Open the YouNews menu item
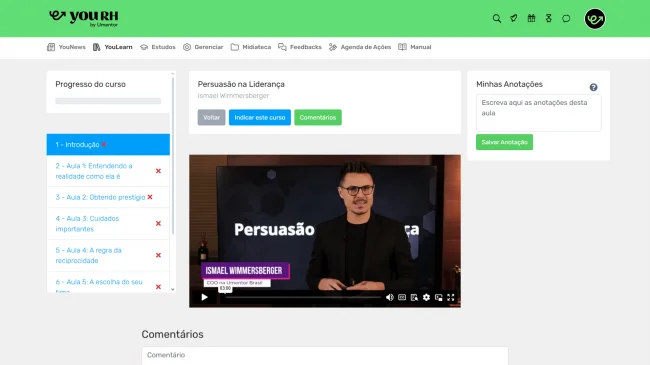This screenshot has height=365, width=650. click(x=66, y=47)
